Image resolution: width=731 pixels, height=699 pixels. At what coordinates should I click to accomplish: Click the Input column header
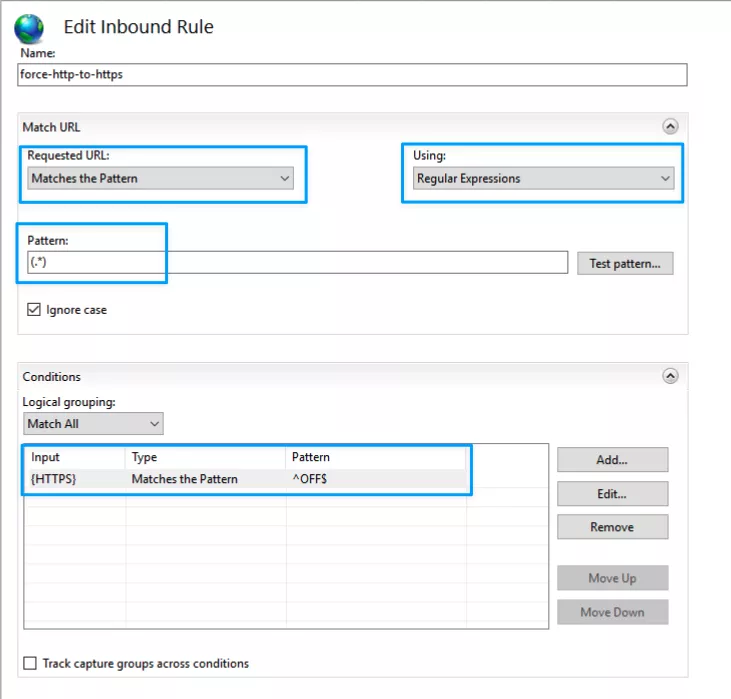[x=75, y=457]
